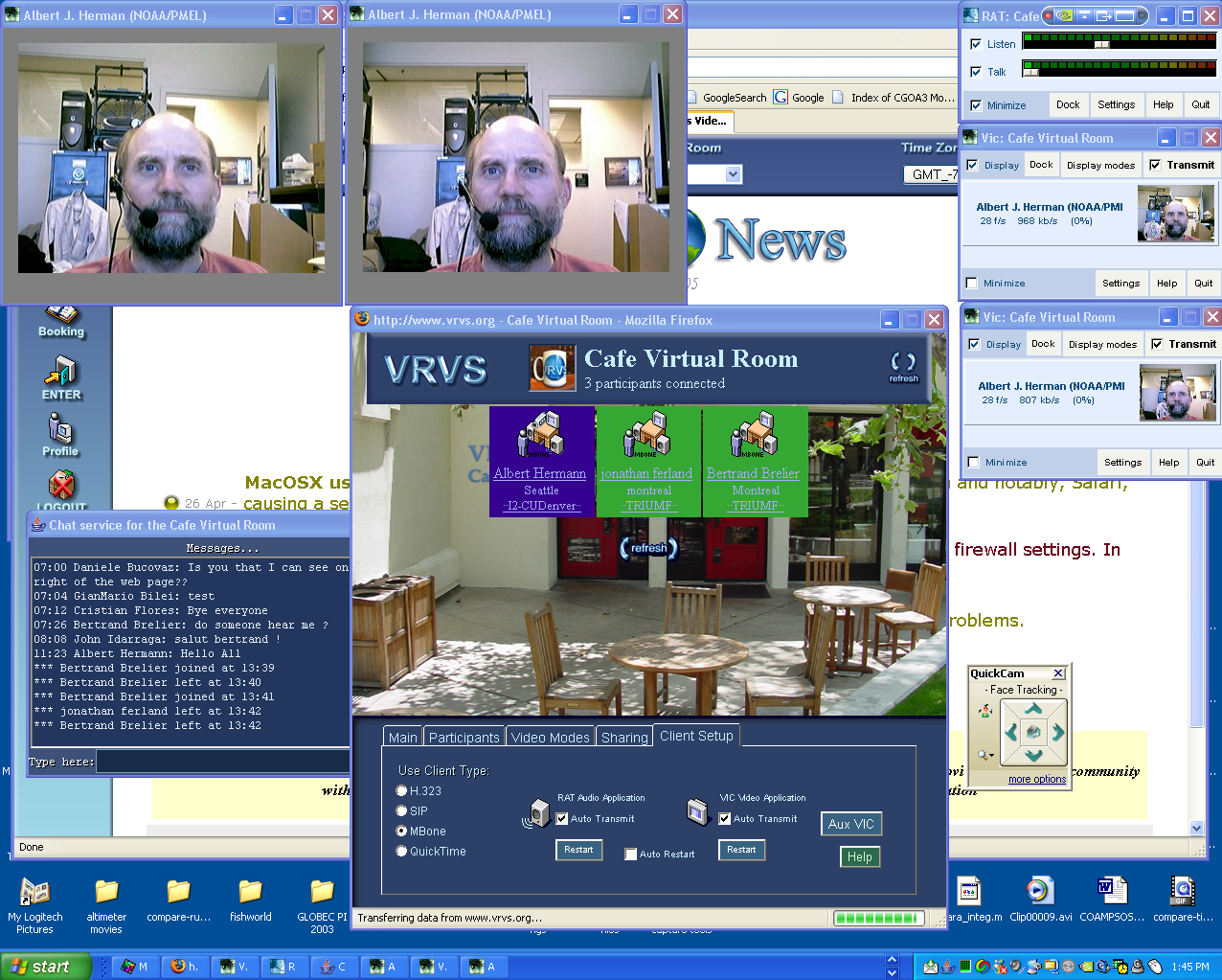
Task: Switch to the Main tab
Action: point(403,738)
